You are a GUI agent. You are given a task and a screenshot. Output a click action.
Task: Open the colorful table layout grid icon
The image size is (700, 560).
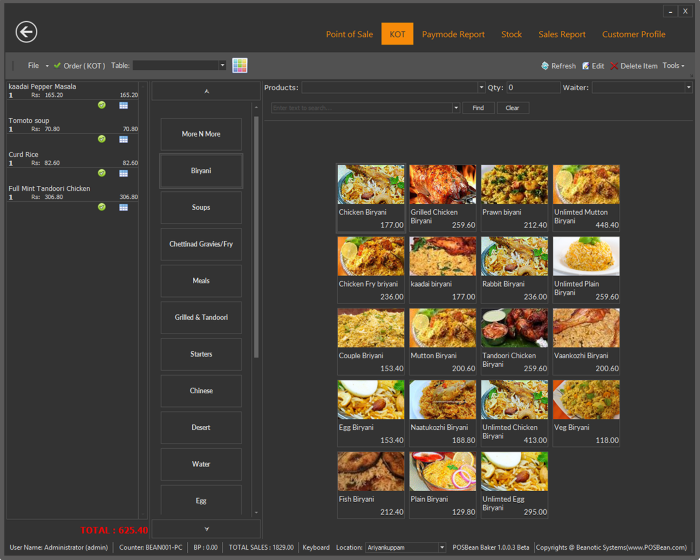coord(240,66)
